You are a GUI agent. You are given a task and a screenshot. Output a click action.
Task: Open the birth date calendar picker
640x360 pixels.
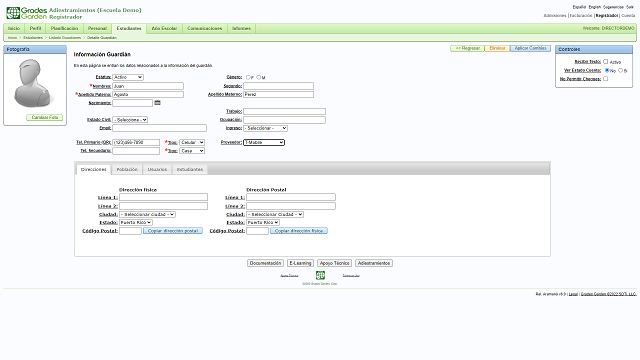point(158,103)
